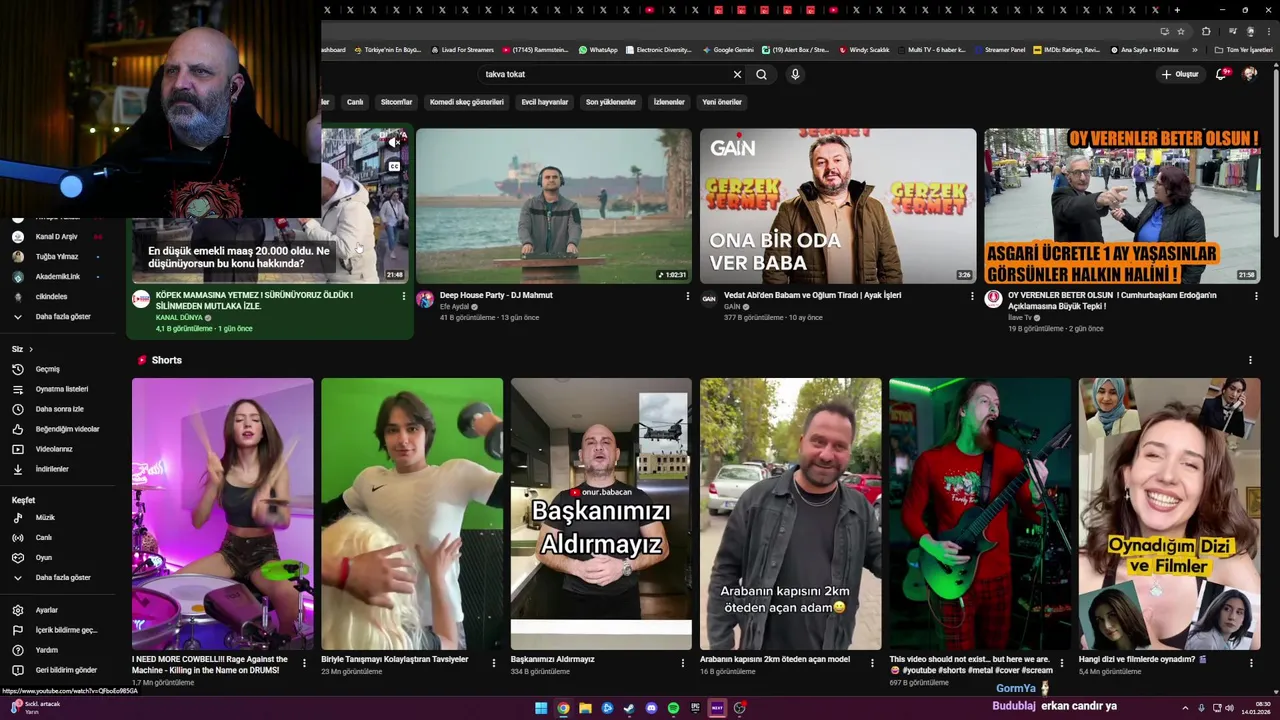Open Yardım help in the sidebar

point(58,650)
